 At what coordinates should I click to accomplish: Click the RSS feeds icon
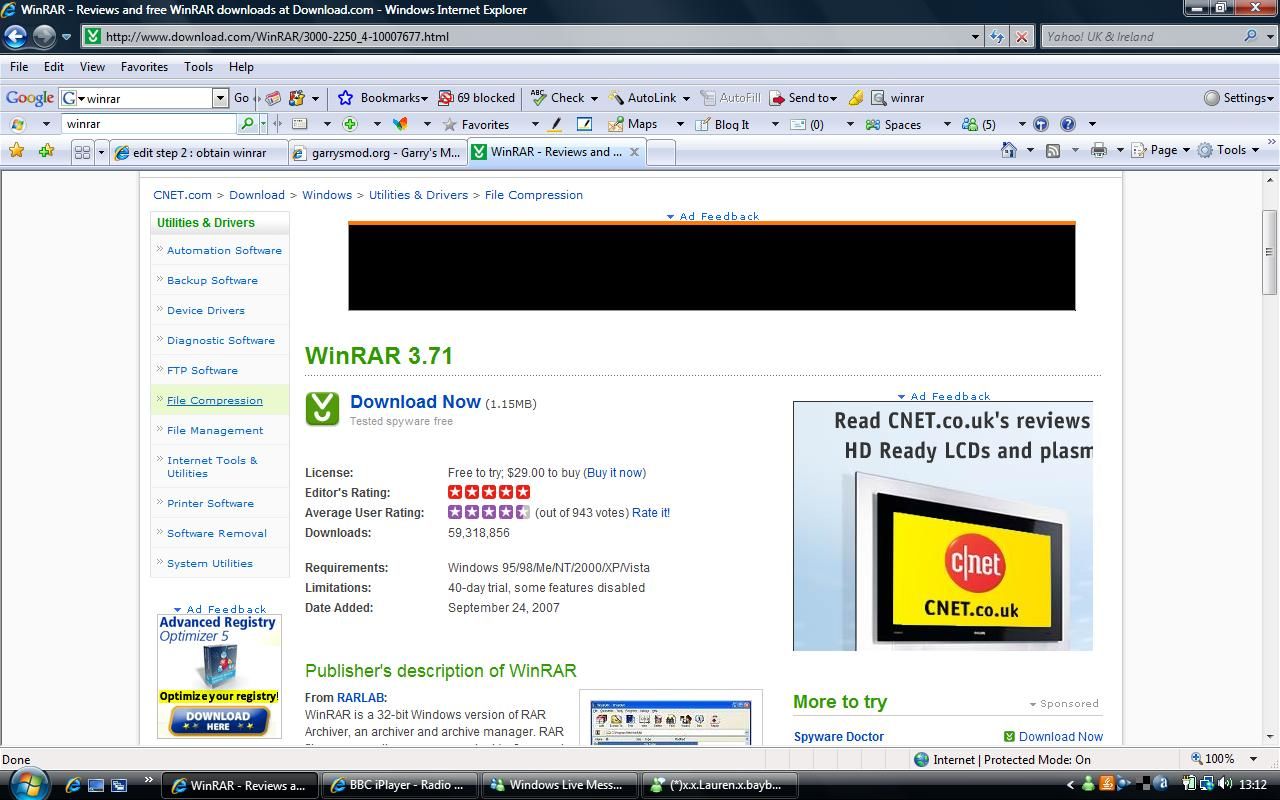pyautogui.click(x=1053, y=150)
